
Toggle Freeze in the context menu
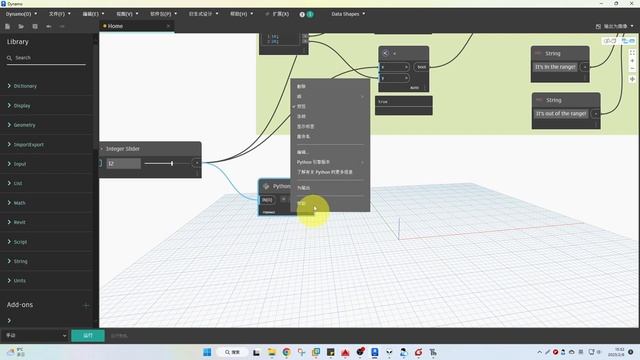[301, 116]
